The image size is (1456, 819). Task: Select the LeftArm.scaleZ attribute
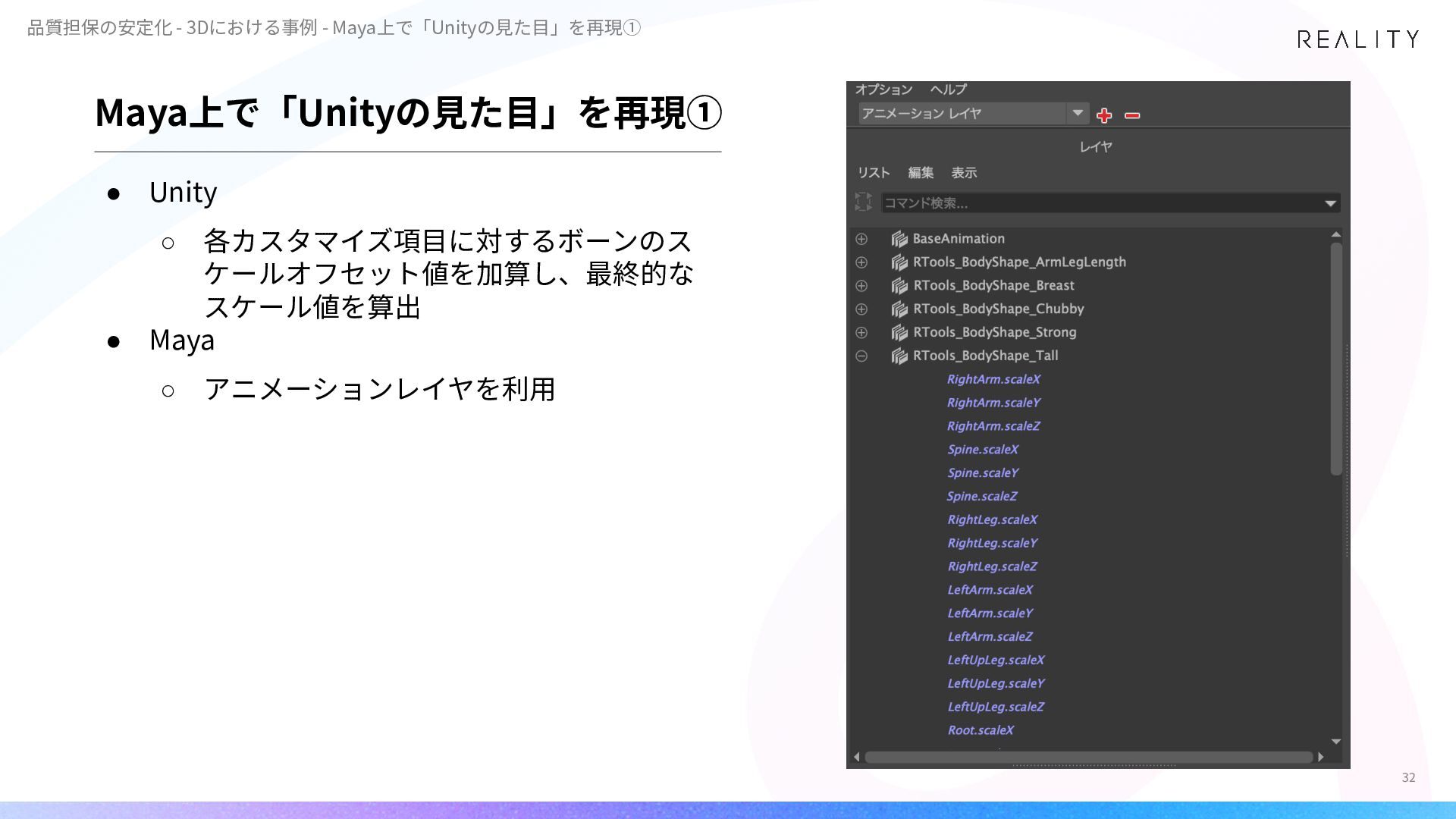click(990, 637)
